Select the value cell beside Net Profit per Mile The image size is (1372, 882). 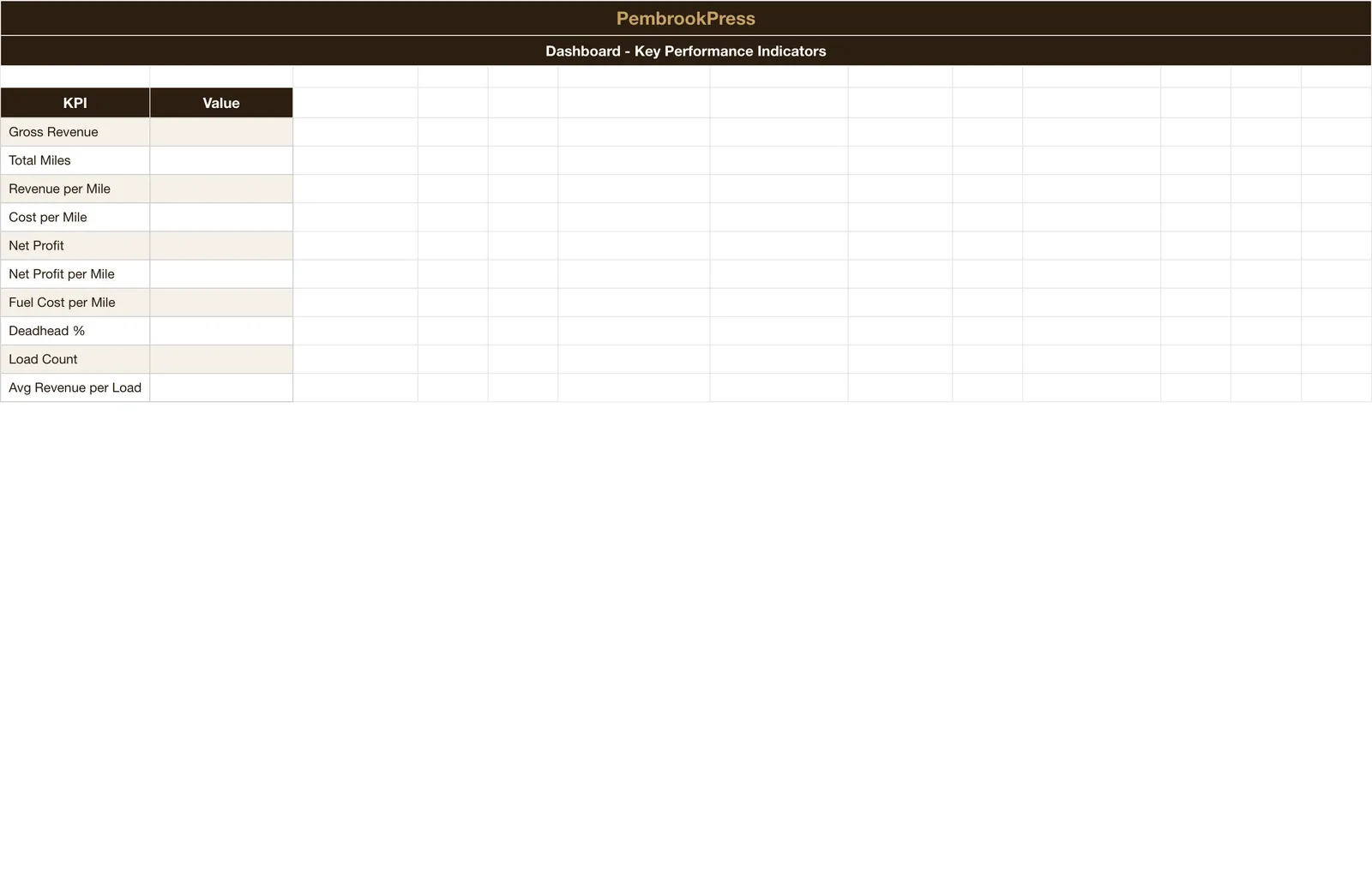click(x=221, y=273)
